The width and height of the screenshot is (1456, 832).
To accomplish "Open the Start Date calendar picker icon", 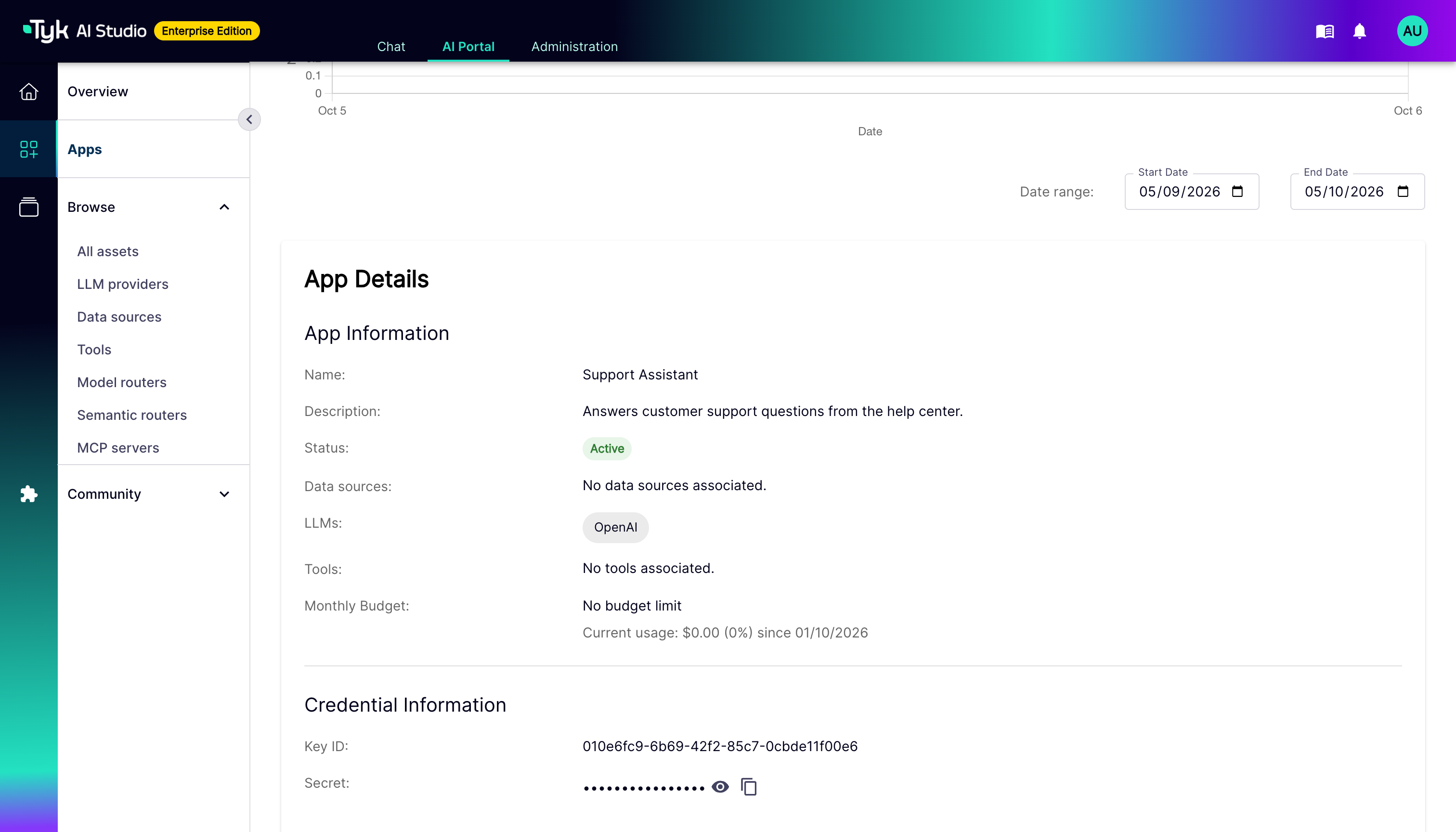I will click(1237, 192).
